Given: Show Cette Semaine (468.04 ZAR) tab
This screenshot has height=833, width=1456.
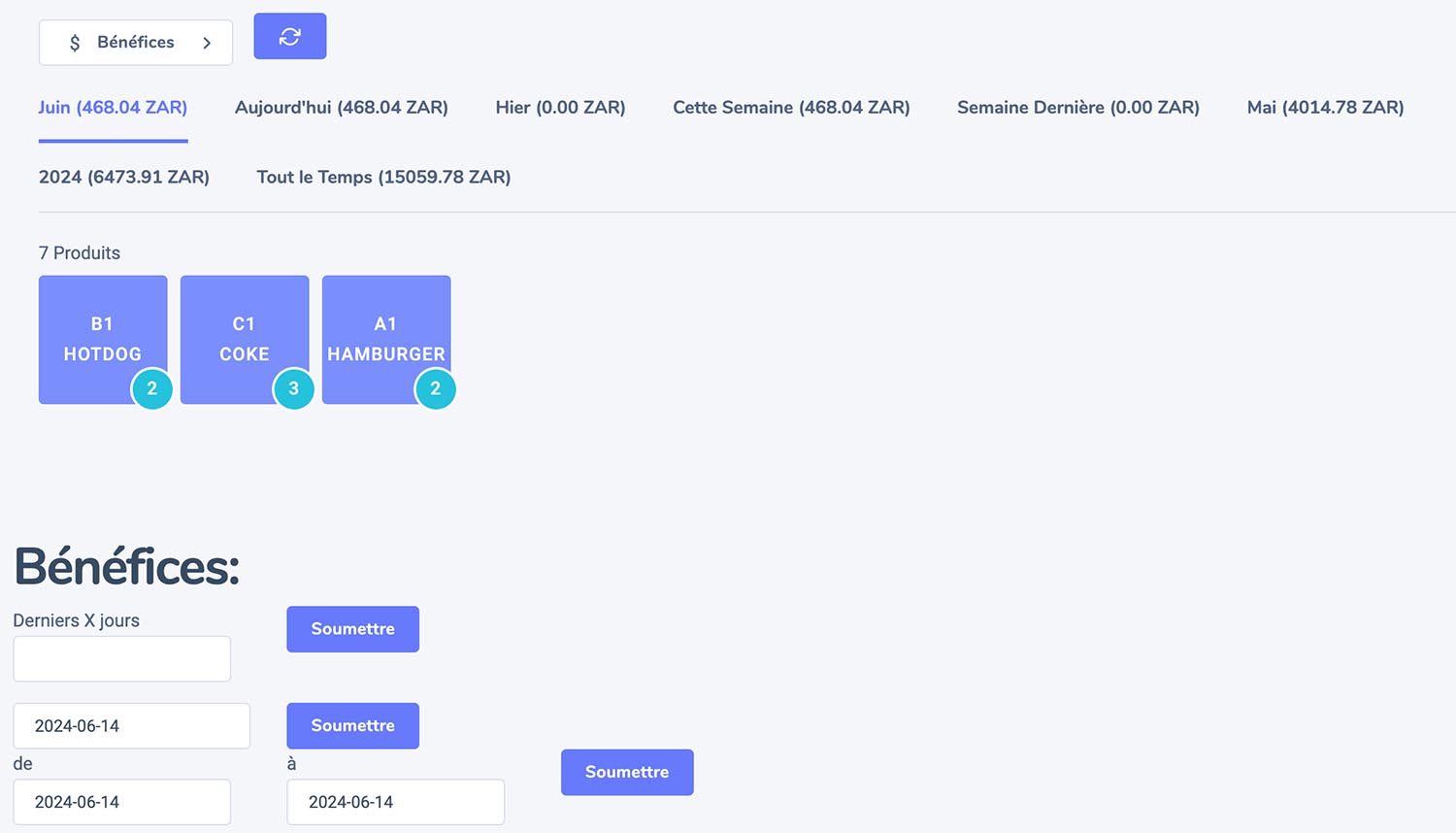Looking at the screenshot, I should pyautogui.click(x=791, y=108).
